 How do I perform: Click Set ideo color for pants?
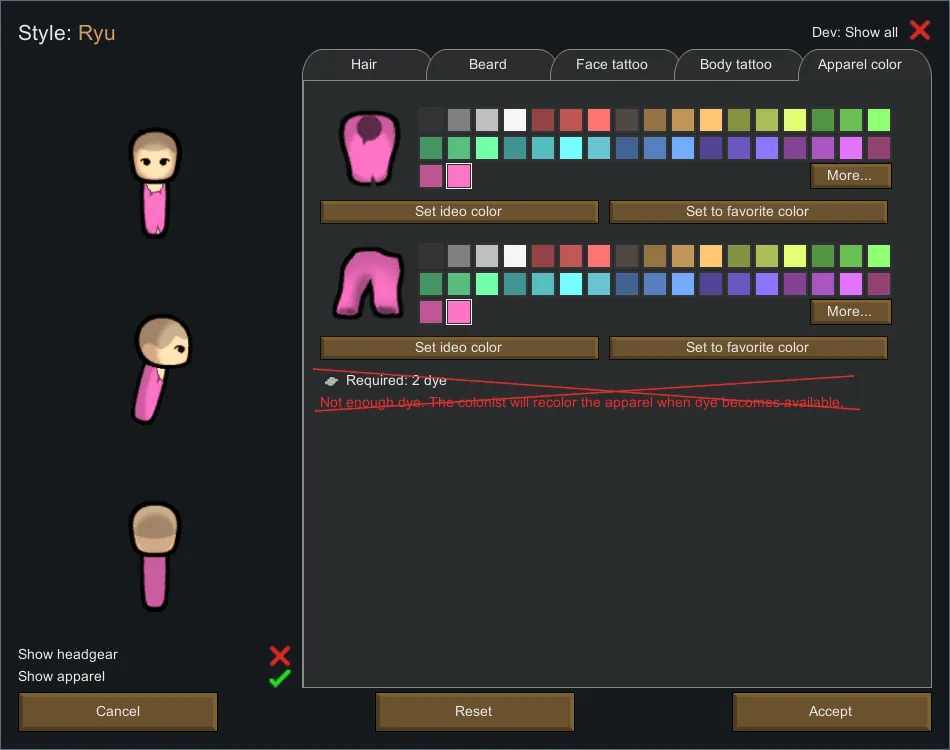[459, 348]
